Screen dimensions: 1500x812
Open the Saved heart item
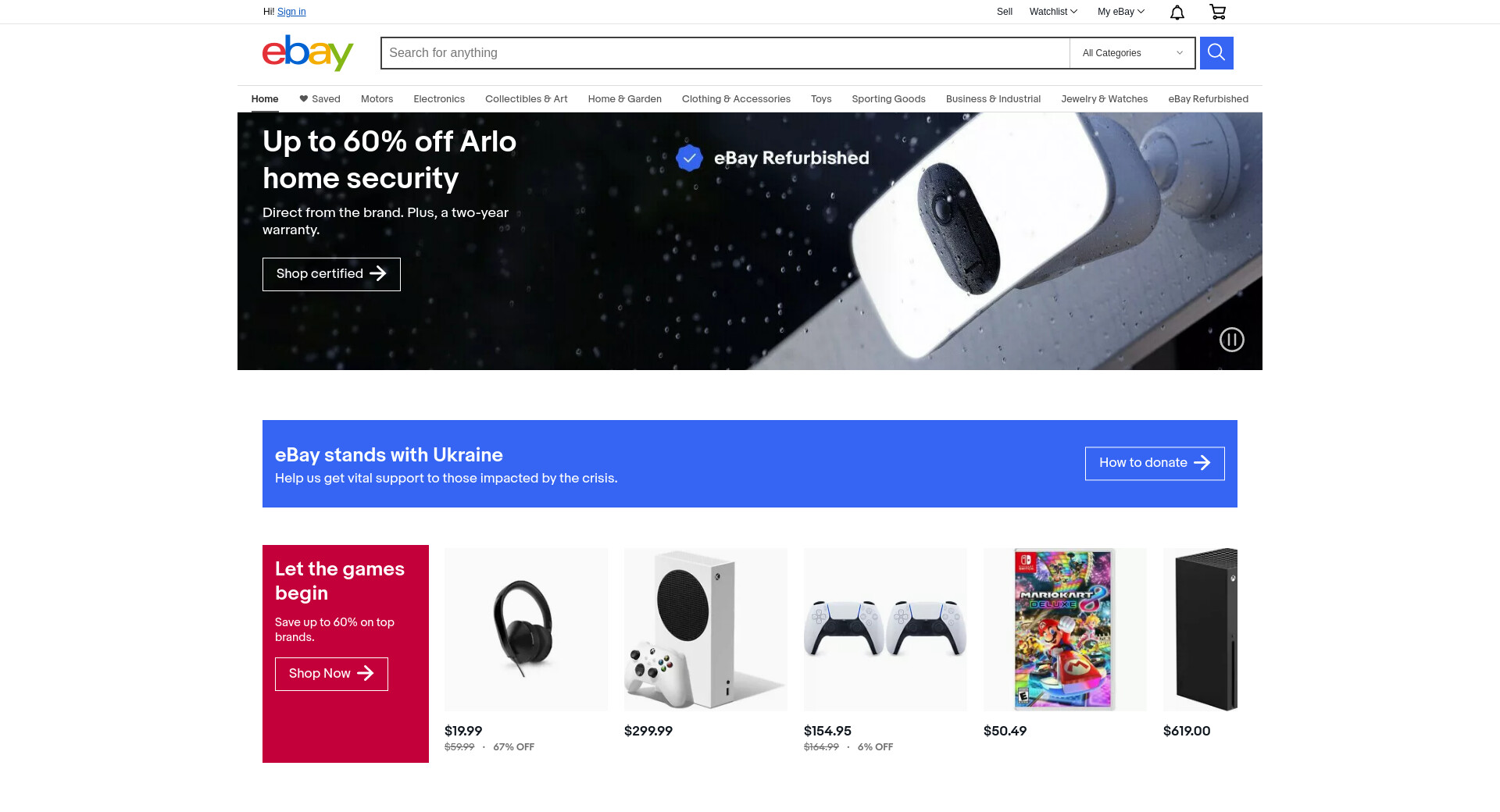(x=320, y=99)
